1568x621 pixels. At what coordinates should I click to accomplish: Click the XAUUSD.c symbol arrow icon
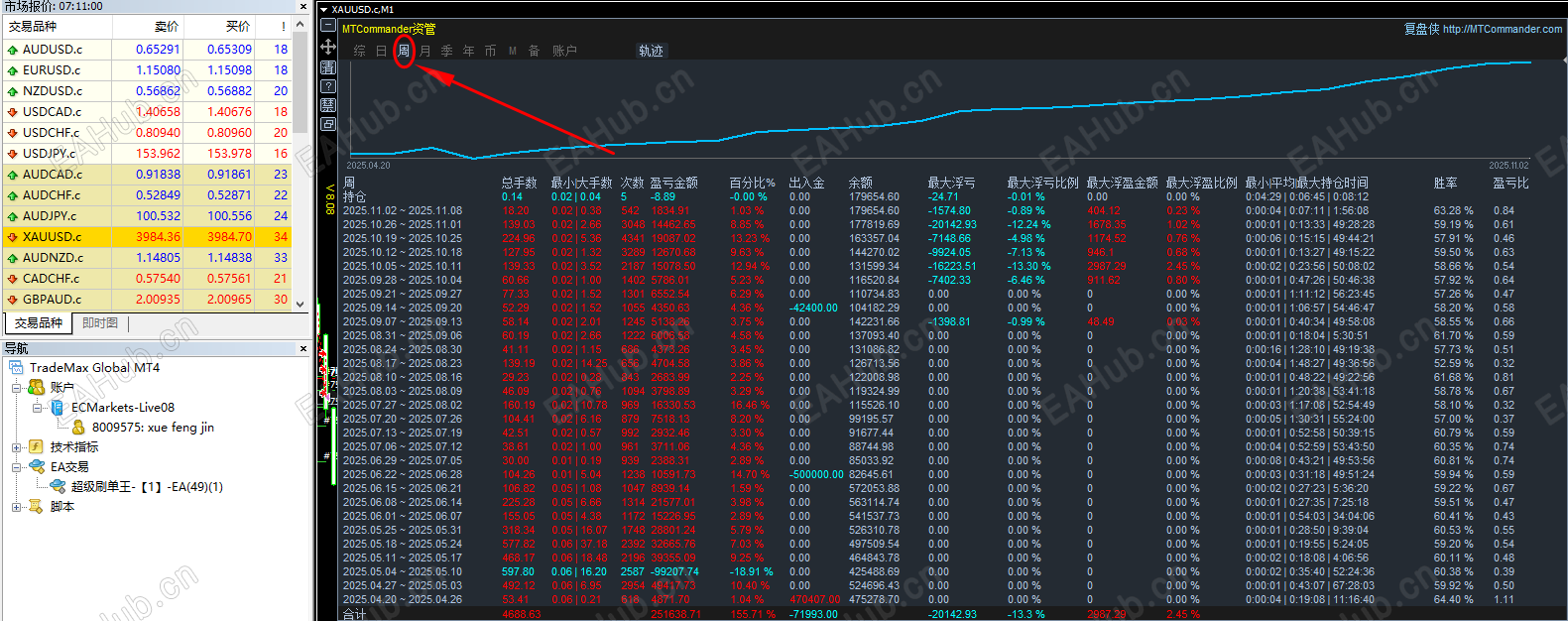(13, 237)
